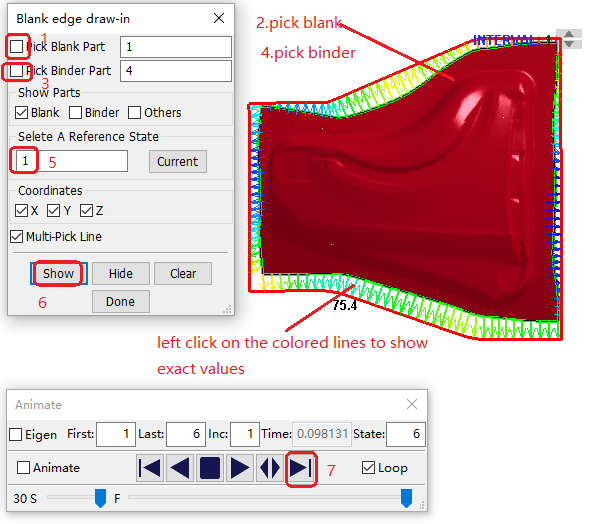Viewport: 589px width, 524px height.
Task: Check the Others show-parts box
Action: (x=134, y=112)
